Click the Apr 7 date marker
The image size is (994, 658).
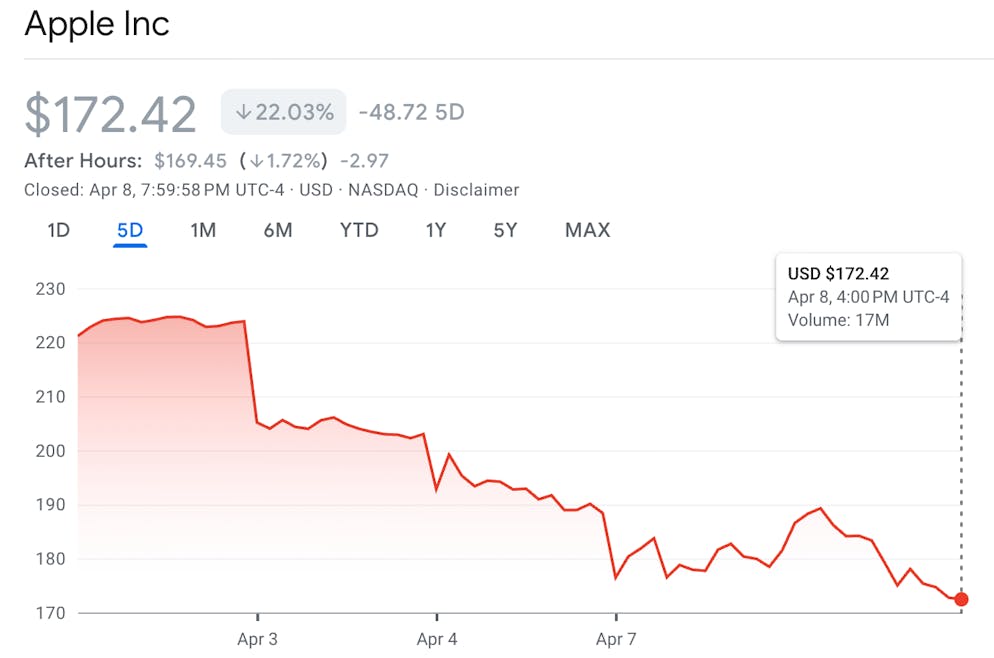[616, 639]
